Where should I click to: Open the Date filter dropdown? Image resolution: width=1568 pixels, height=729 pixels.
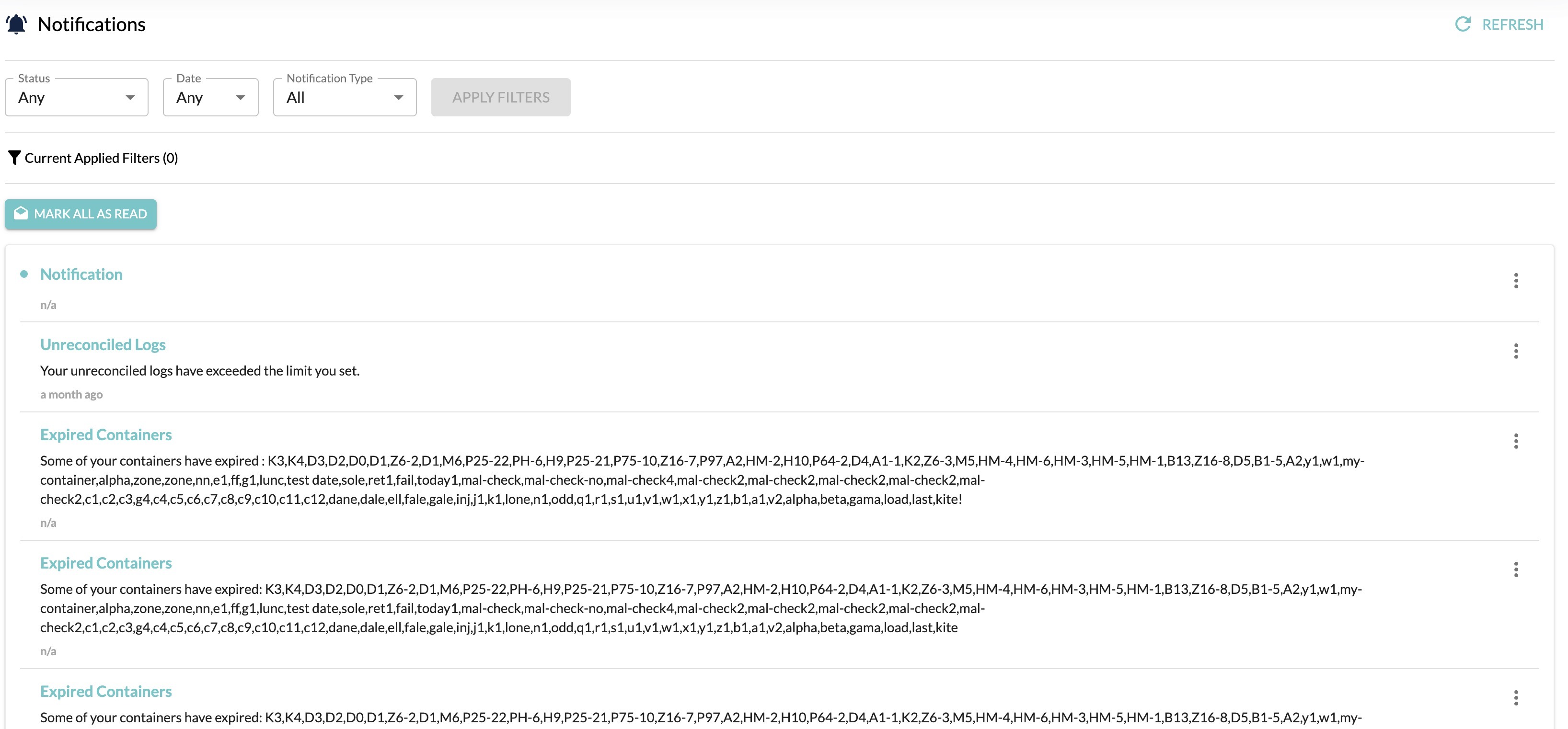210,97
